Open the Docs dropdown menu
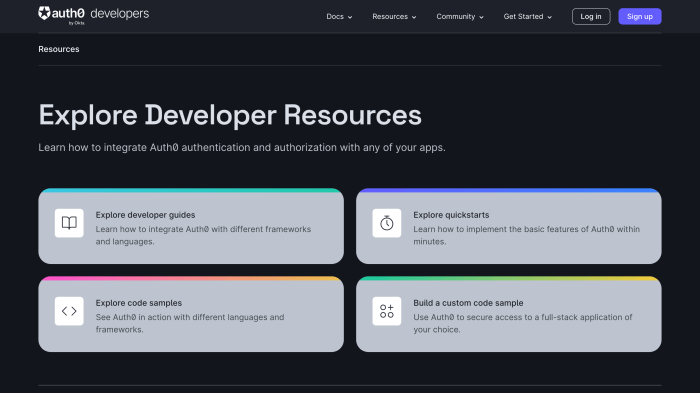The height and width of the screenshot is (393, 700). [339, 17]
